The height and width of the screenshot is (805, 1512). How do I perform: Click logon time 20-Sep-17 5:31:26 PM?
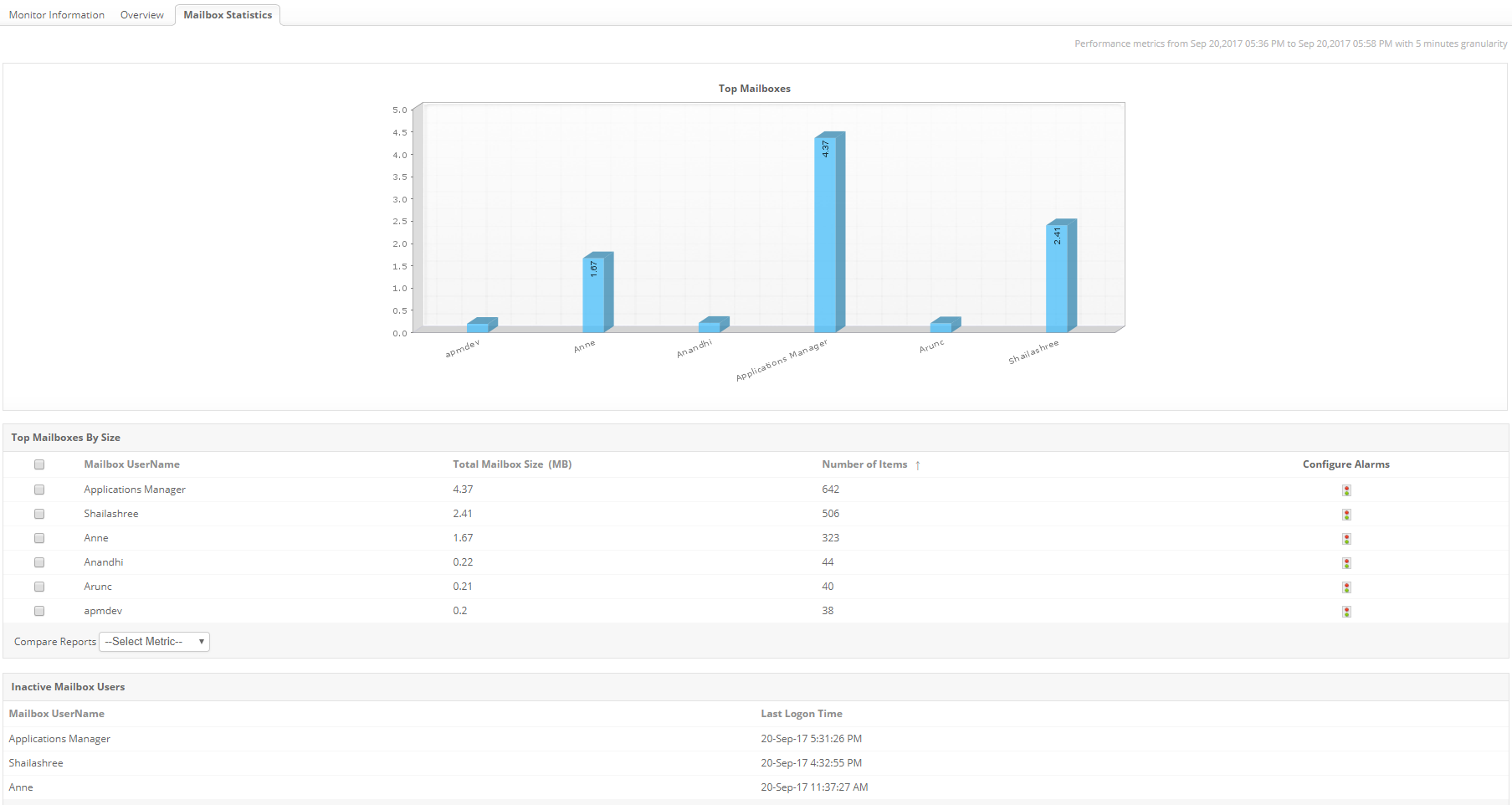point(811,739)
